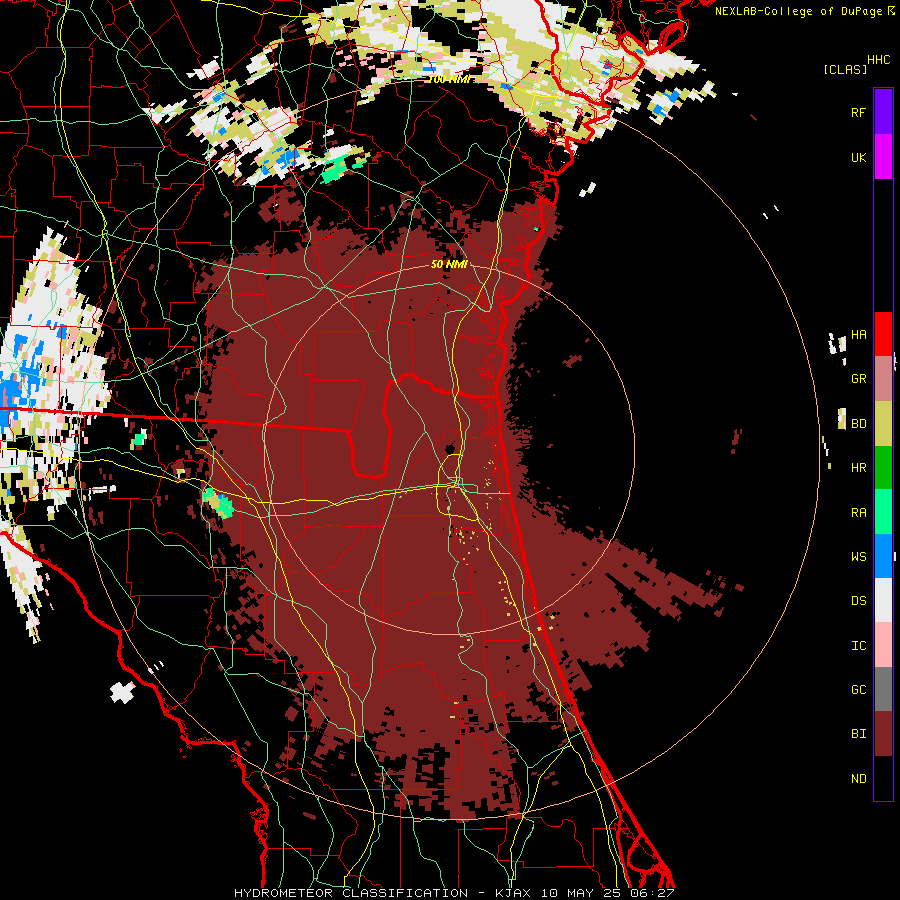The height and width of the screenshot is (900, 900).
Task: Click the WS blue legend swatch
Action: (x=883, y=556)
